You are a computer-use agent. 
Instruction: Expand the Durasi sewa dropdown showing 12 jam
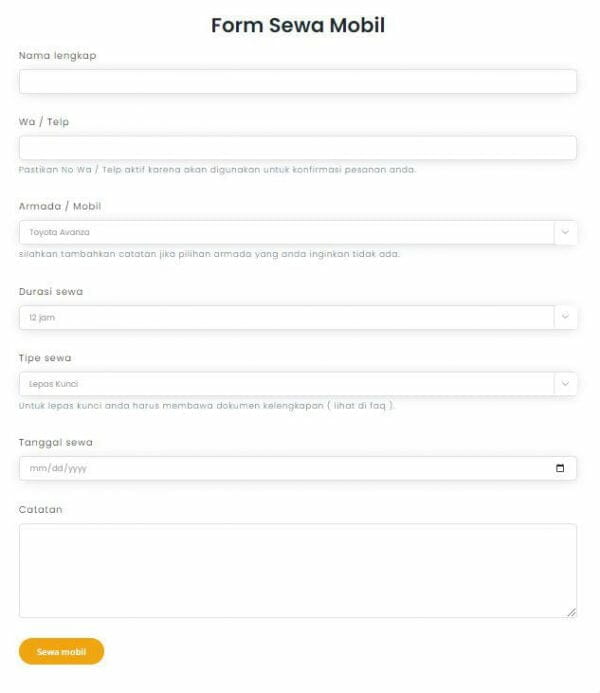click(x=286, y=317)
